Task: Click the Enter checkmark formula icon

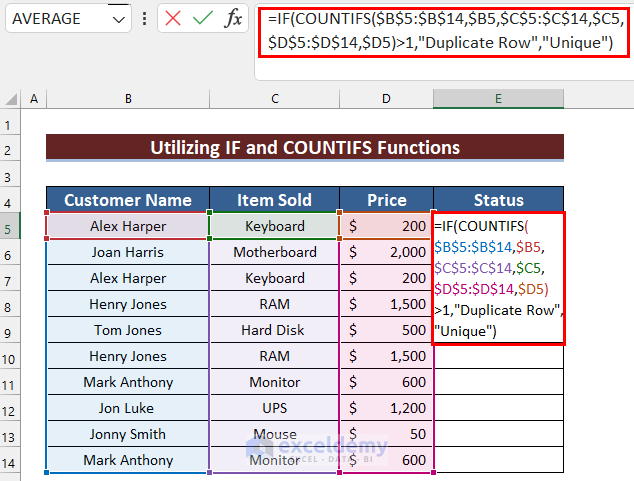Action: (203, 19)
